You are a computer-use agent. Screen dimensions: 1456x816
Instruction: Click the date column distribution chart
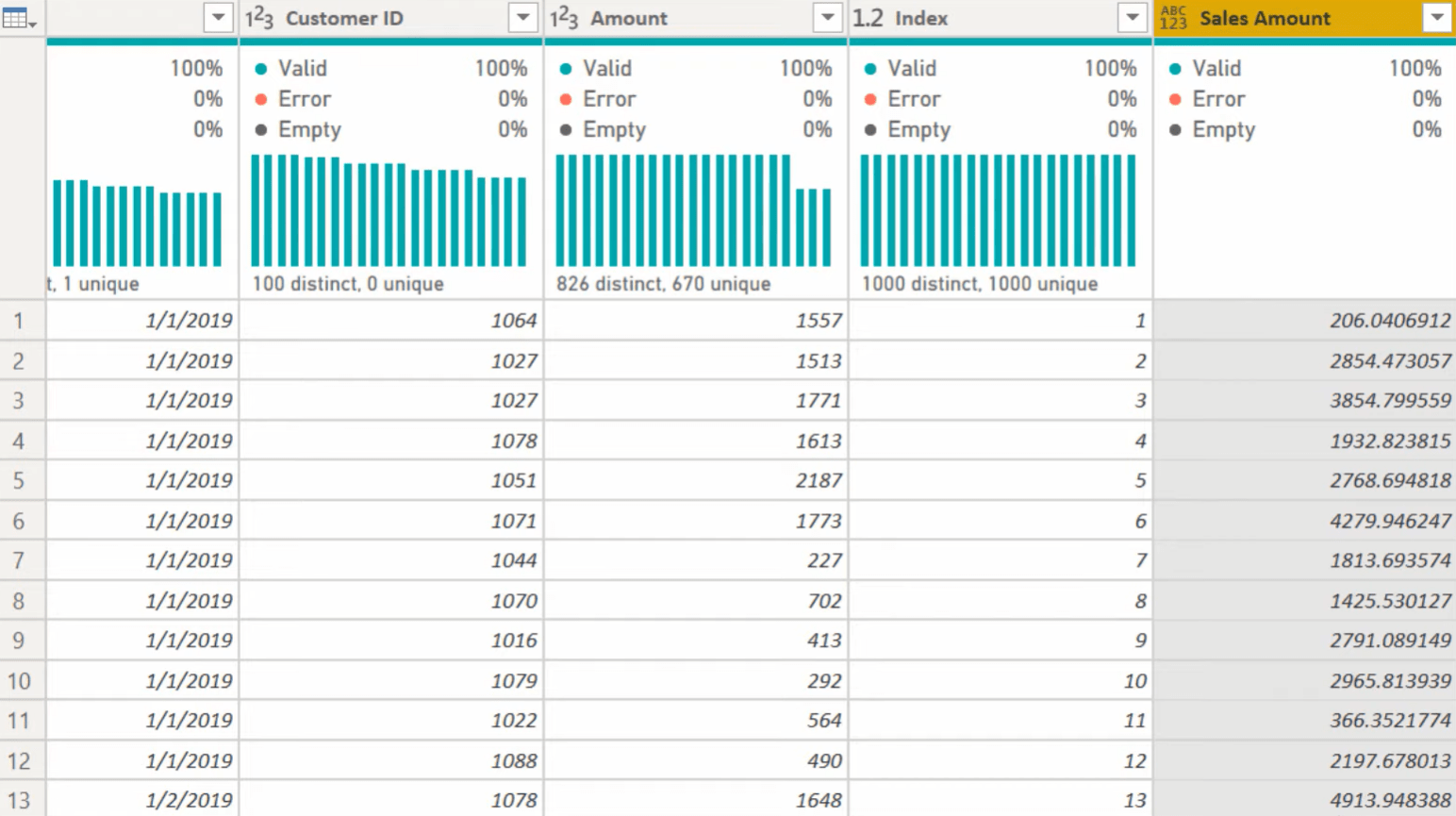pos(138,223)
